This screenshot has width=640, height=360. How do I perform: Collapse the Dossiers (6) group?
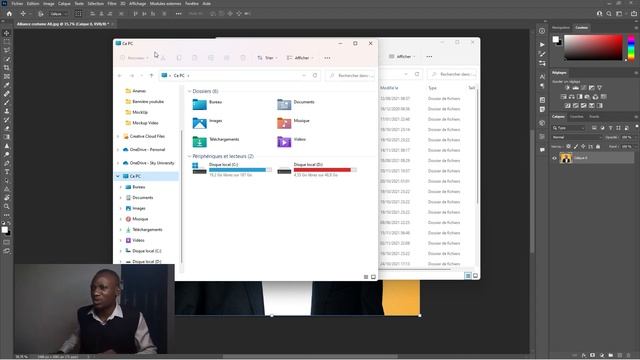(x=189, y=91)
